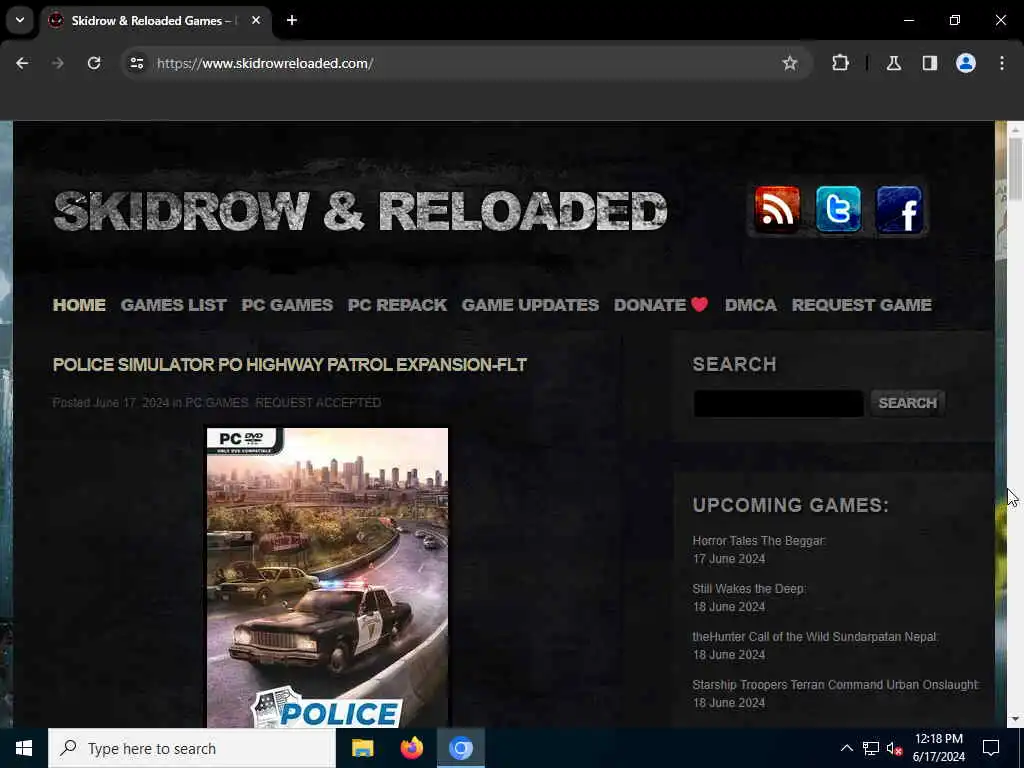Open site information icon in address bar
This screenshot has width=1024, height=768.
(x=136, y=63)
